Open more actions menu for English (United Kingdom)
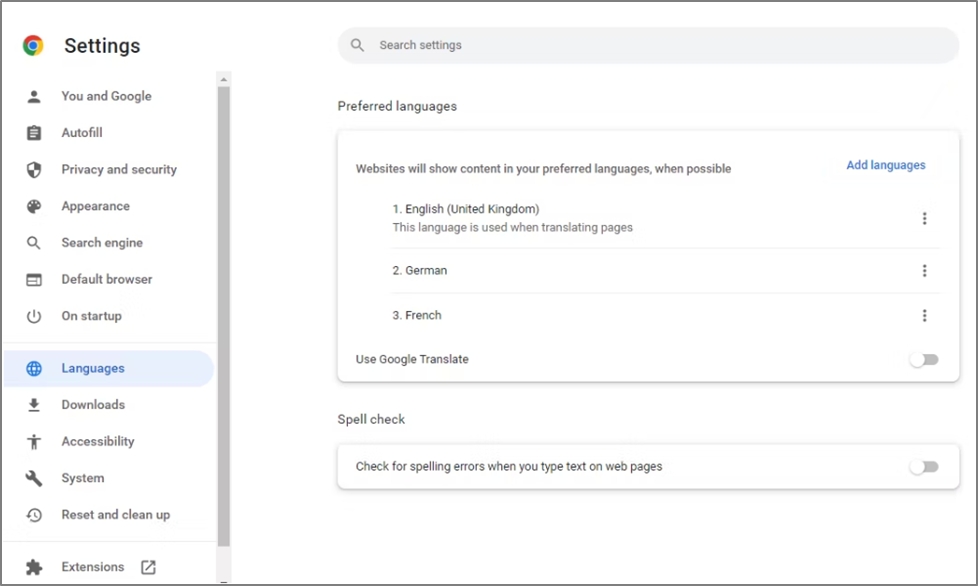978x586 pixels. coord(924,219)
